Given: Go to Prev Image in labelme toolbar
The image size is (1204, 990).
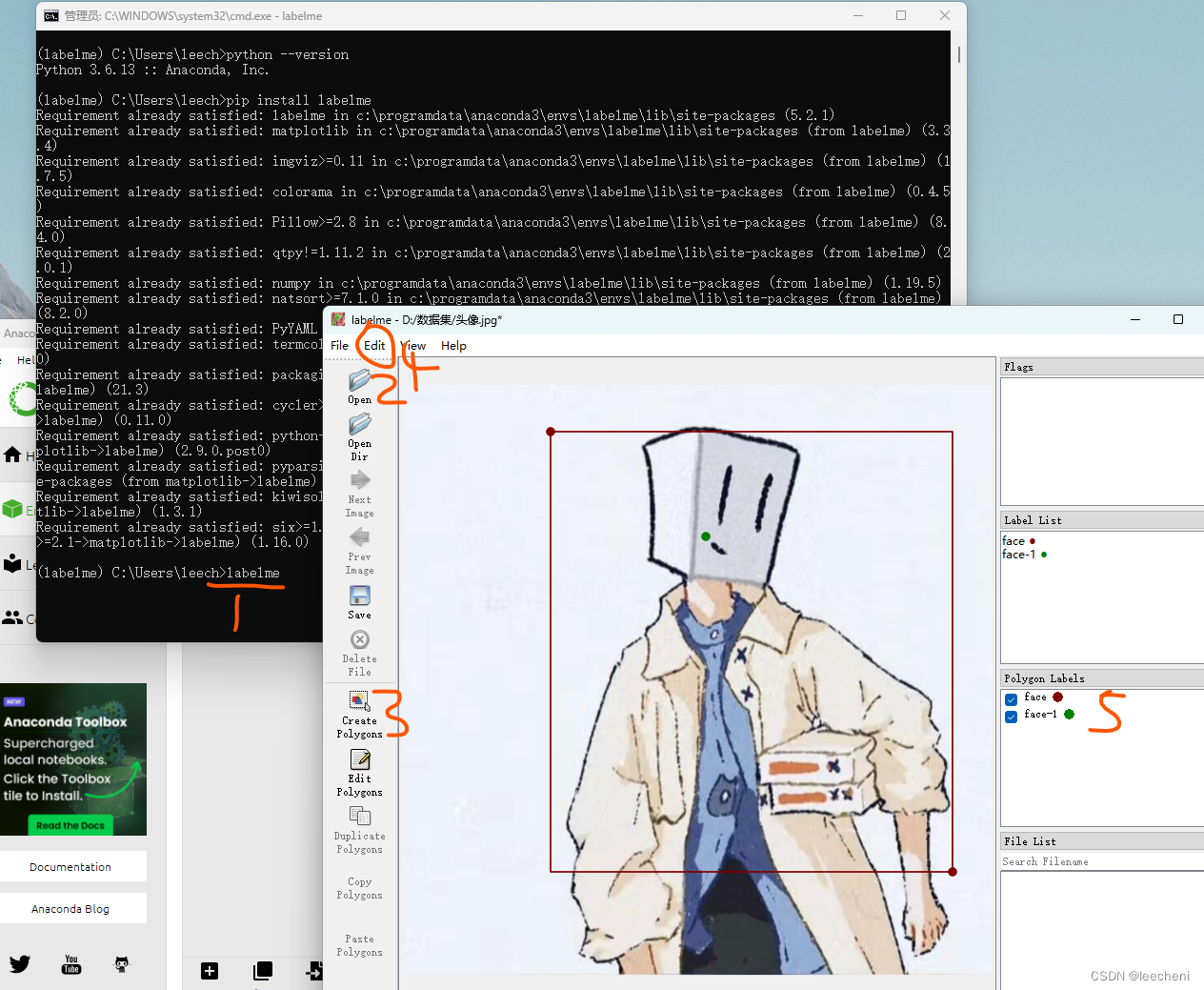Looking at the screenshot, I should [359, 536].
